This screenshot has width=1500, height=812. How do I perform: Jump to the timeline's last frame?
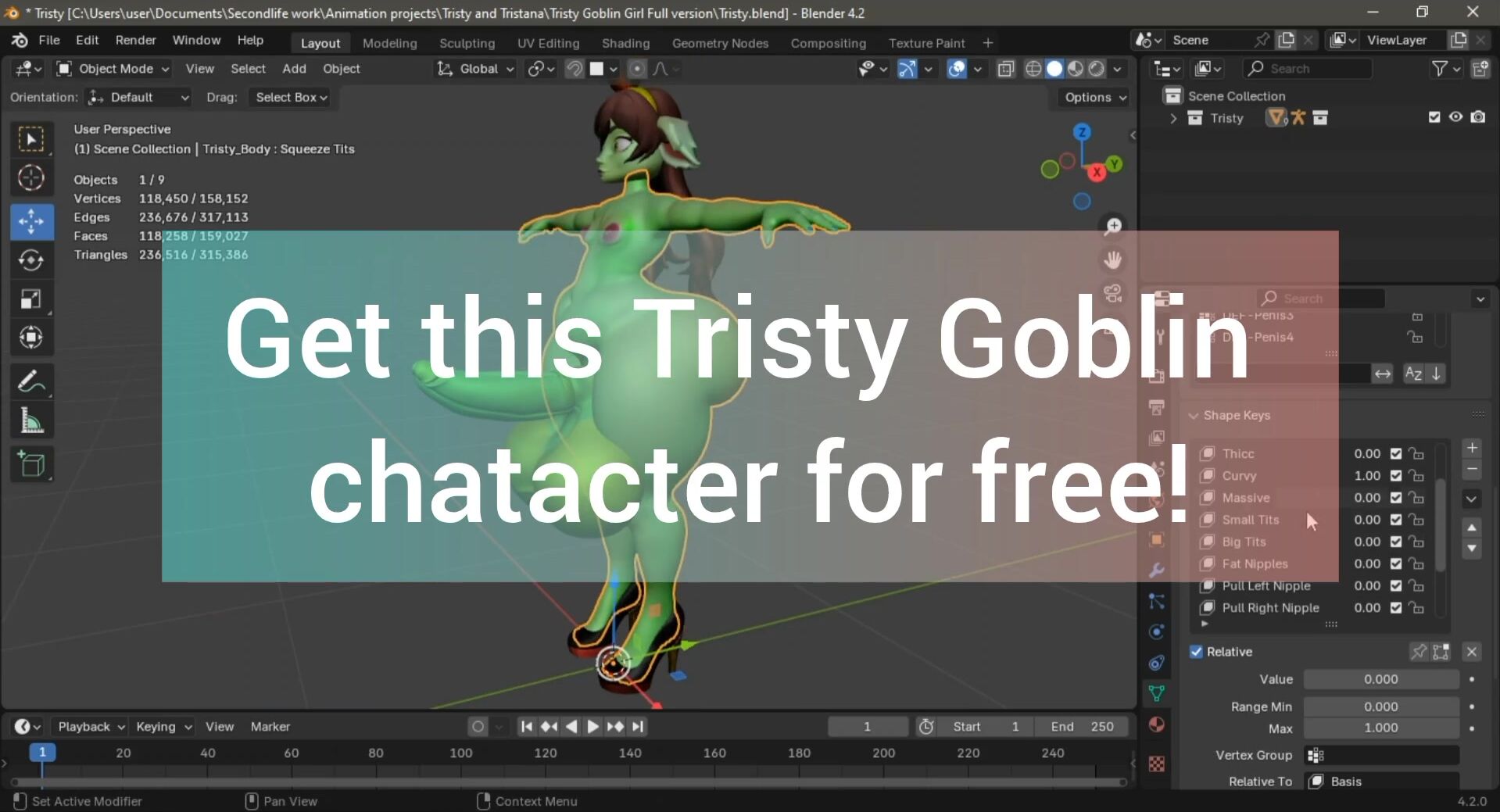point(638,727)
